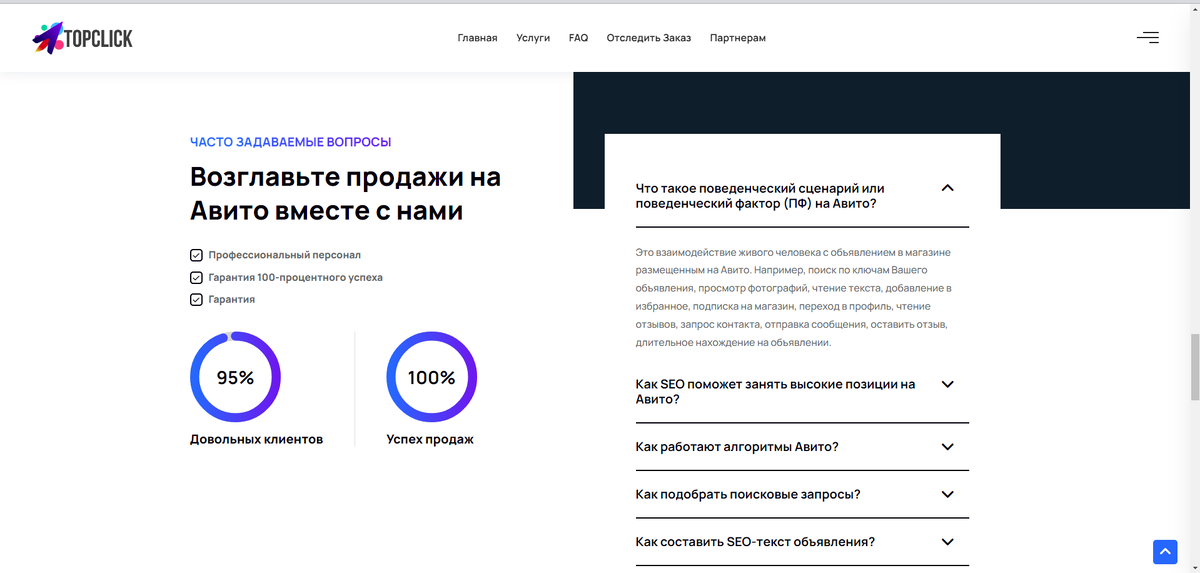The height and width of the screenshot is (573, 1200).
Task: Click the answer paragraph starting Это взаимодействие
Action: pyautogui.click(x=795, y=297)
